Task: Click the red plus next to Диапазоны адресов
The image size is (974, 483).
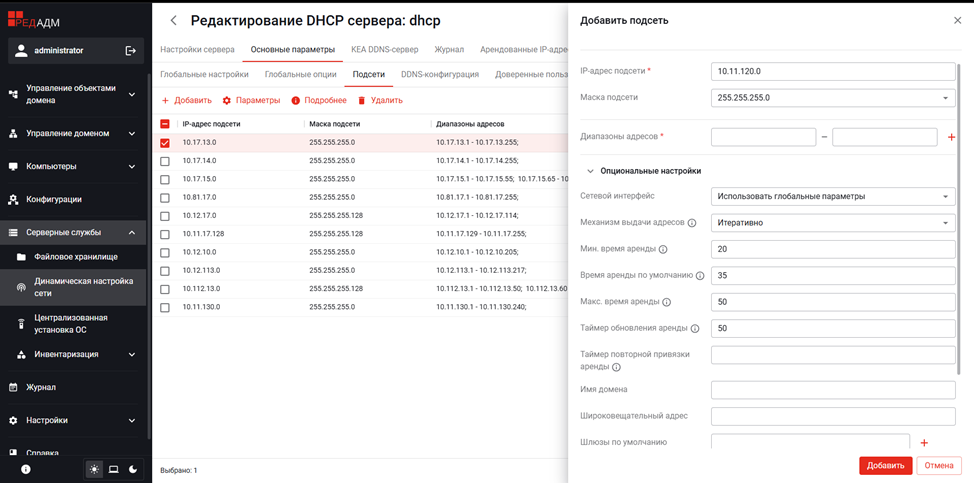Action: [x=950, y=137]
